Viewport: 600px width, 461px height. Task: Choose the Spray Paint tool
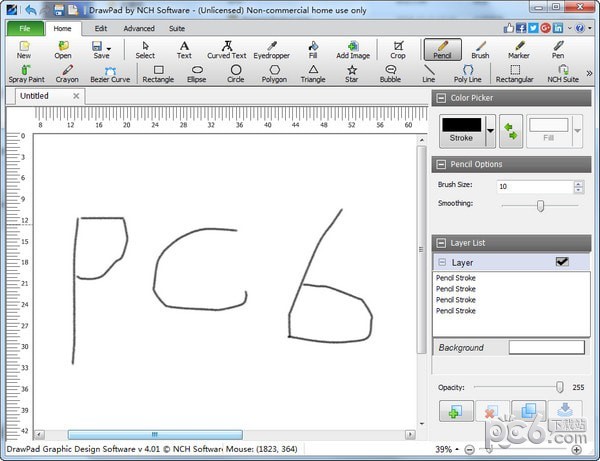(25, 74)
